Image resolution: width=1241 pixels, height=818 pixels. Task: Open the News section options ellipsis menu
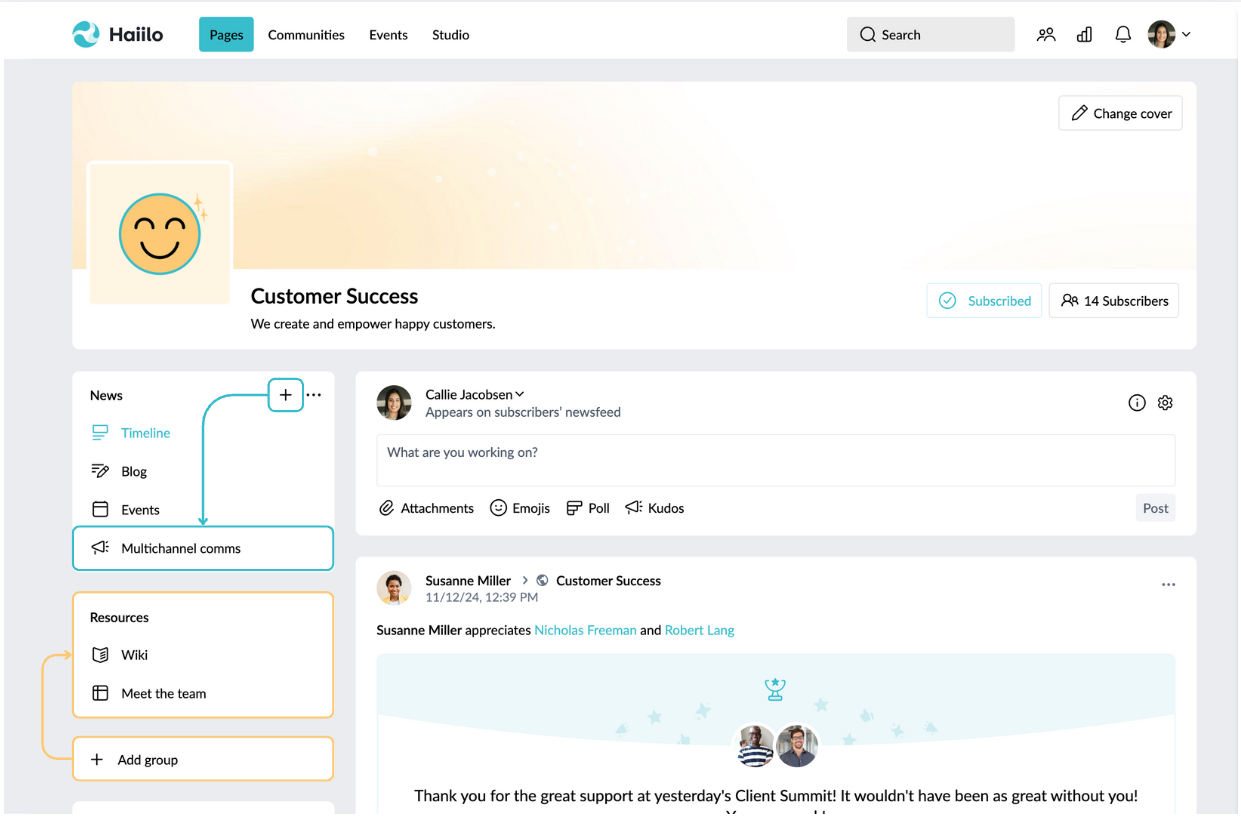[314, 395]
